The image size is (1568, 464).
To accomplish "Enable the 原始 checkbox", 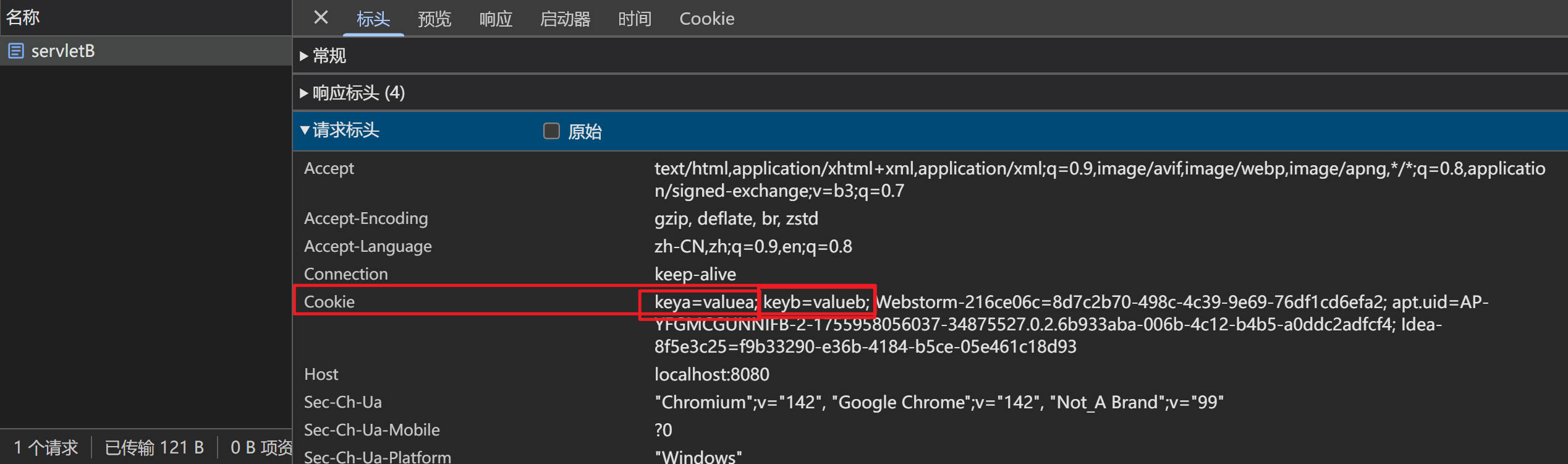I will coord(551,131).
